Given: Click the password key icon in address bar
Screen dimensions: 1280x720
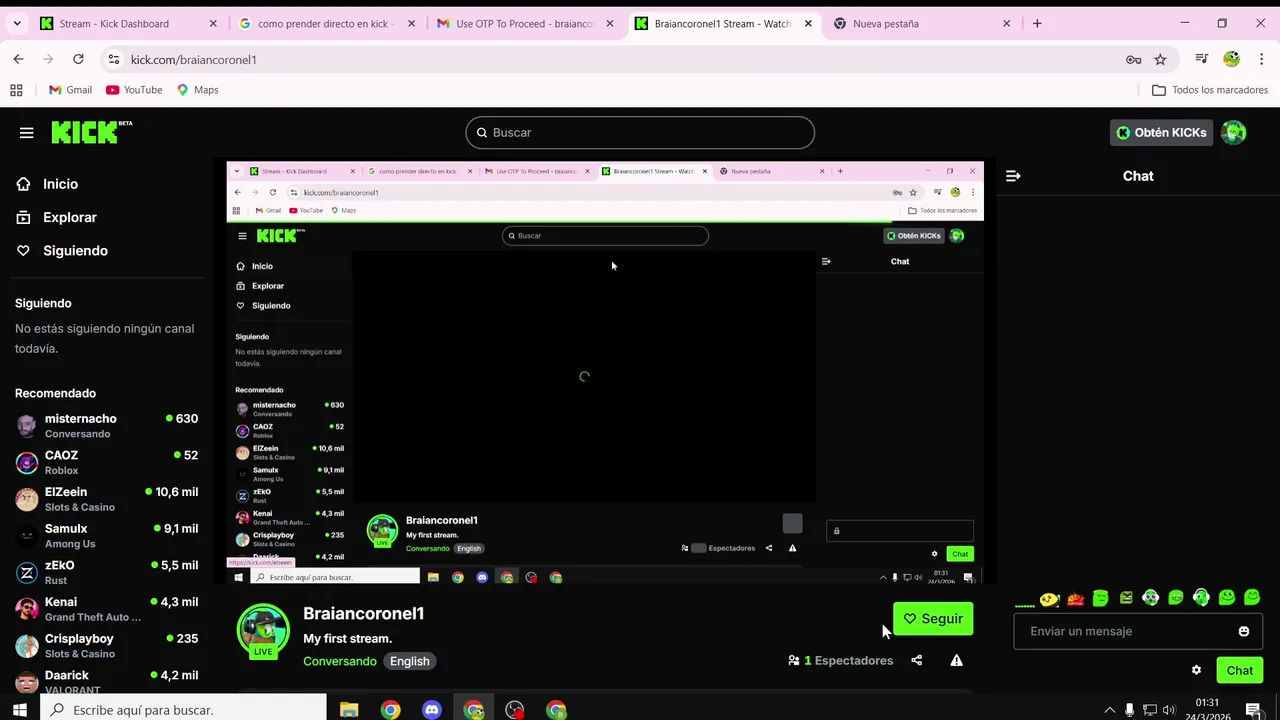Looking at the screenshot, I should [x=1133, y=60].
